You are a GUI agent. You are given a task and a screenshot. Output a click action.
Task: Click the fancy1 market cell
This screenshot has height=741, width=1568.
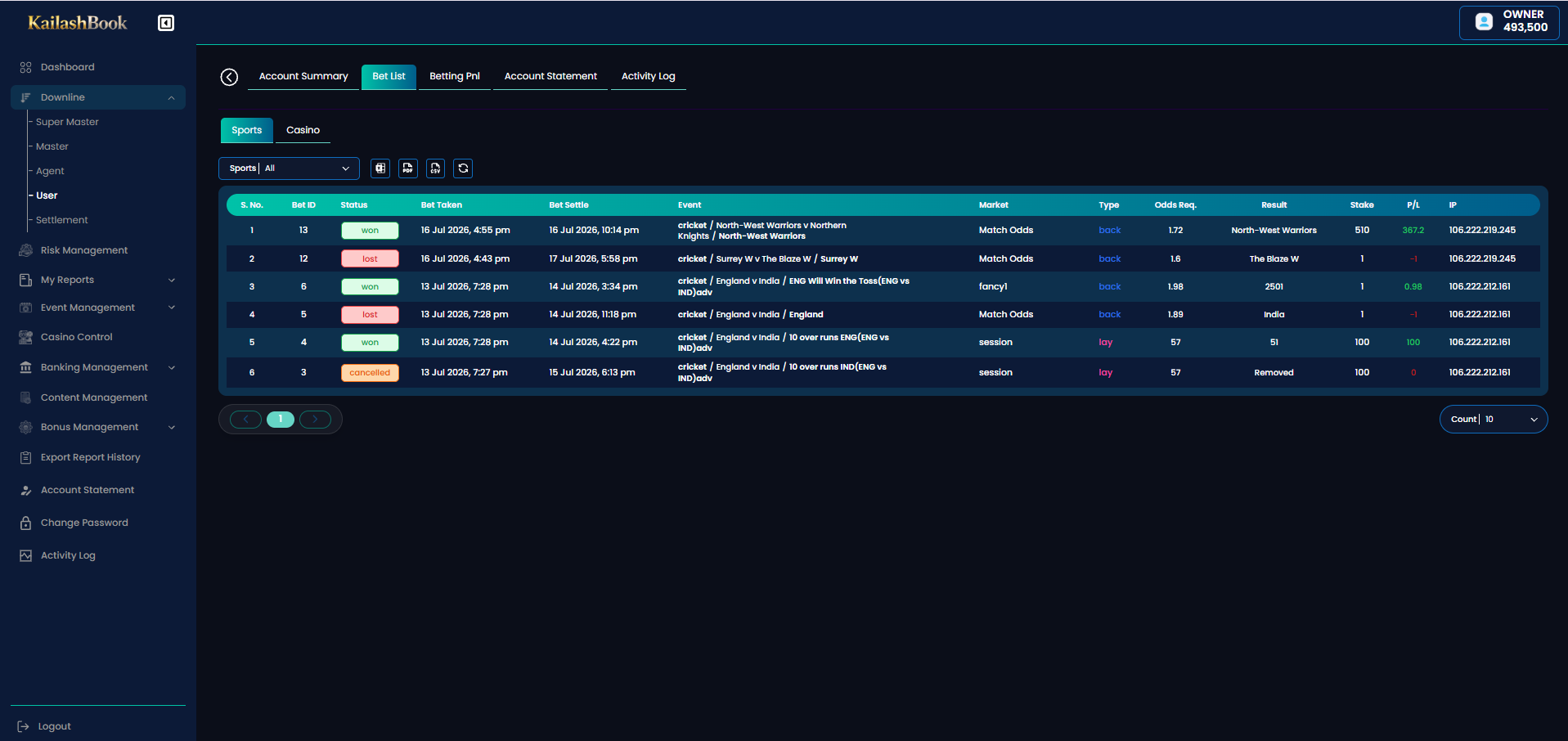pos(993,287)
